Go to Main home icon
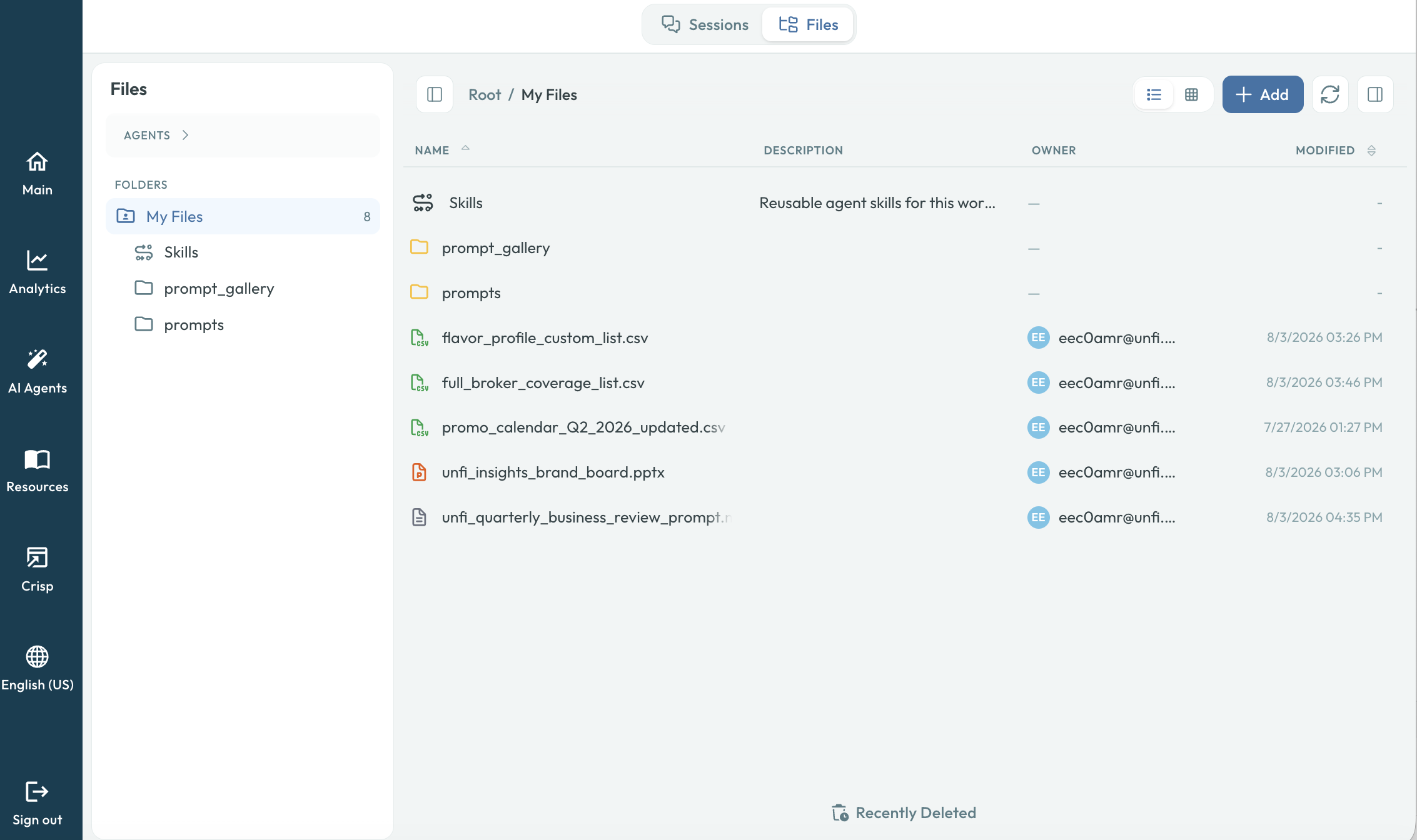 pos(37,162)
